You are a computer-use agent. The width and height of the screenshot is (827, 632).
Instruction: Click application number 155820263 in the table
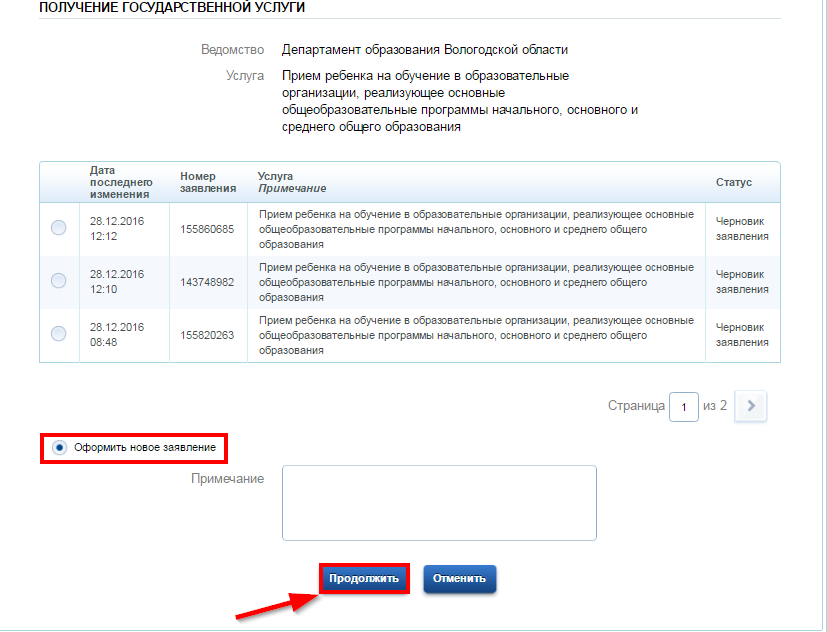point(207,335)
